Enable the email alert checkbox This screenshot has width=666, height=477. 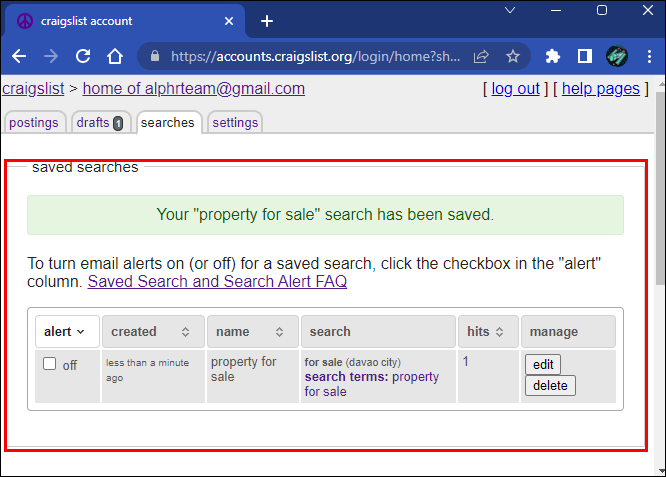[x=50, y=364]
